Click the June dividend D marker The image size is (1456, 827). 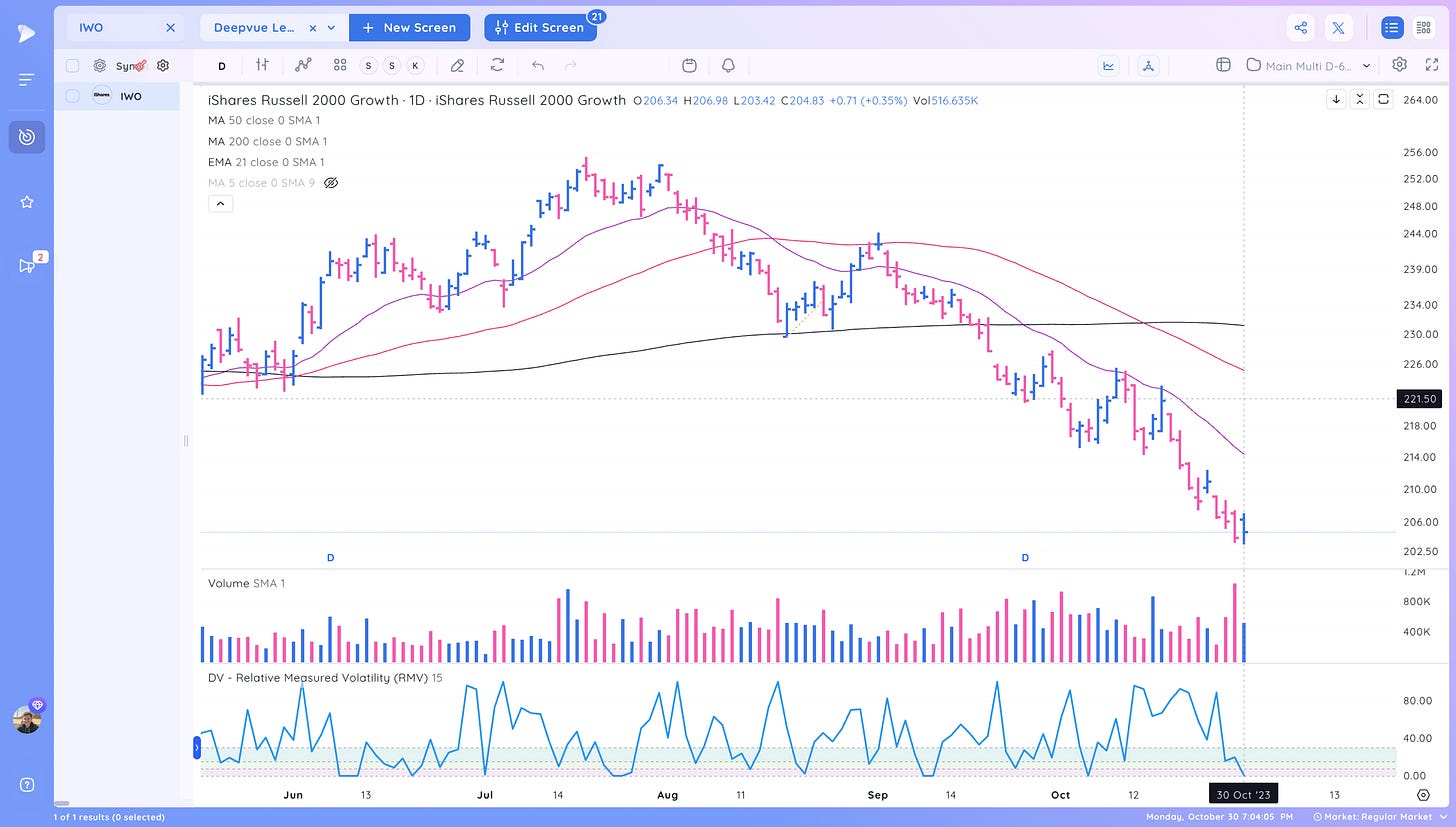[330, 557]
